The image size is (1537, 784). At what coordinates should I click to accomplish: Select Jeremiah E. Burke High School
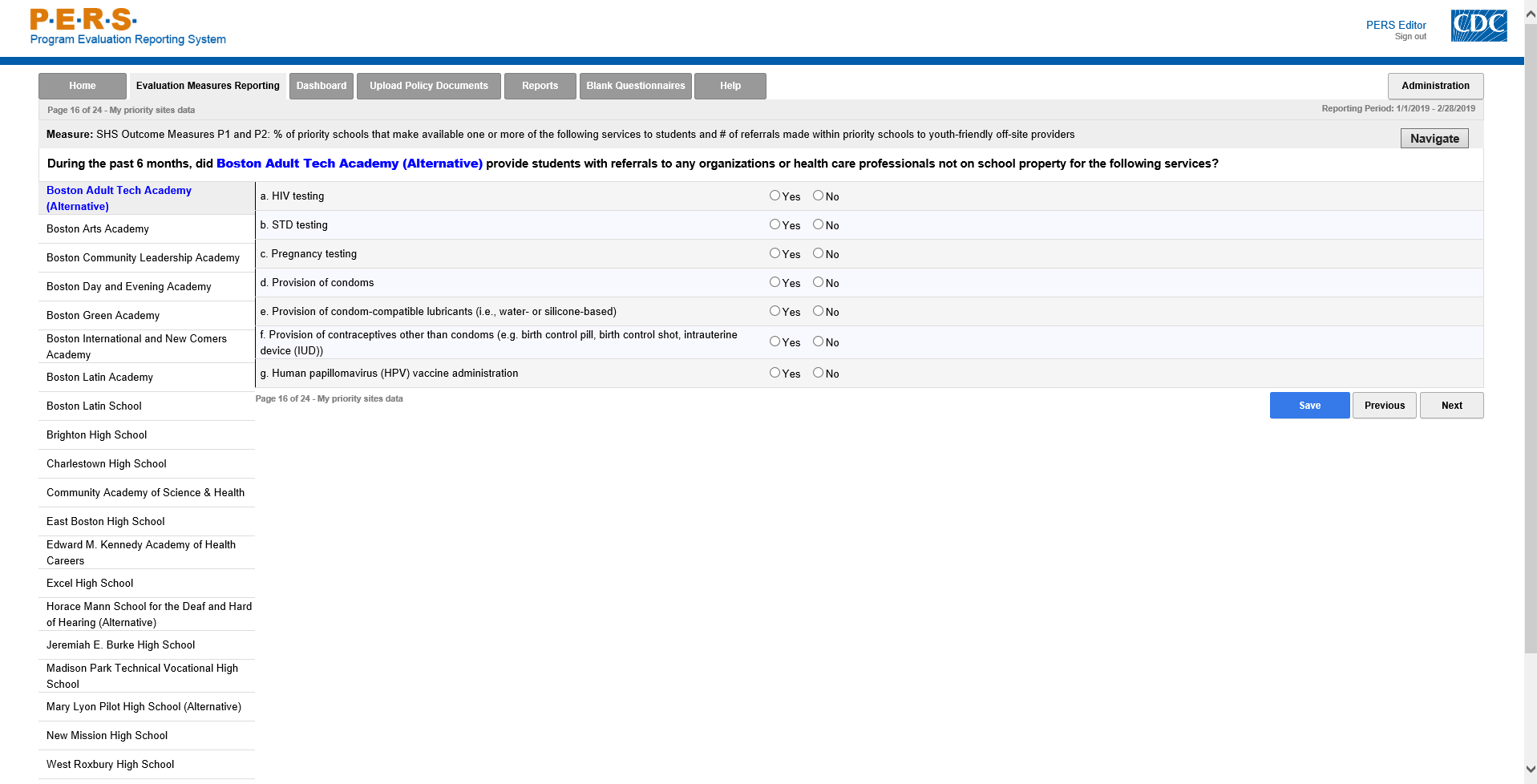click(x=147, y=645)
